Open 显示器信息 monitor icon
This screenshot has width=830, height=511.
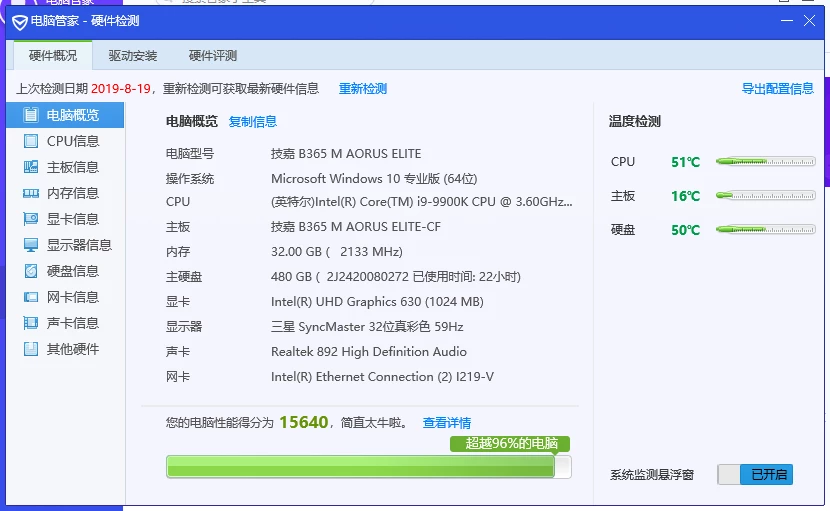[31, 245]
